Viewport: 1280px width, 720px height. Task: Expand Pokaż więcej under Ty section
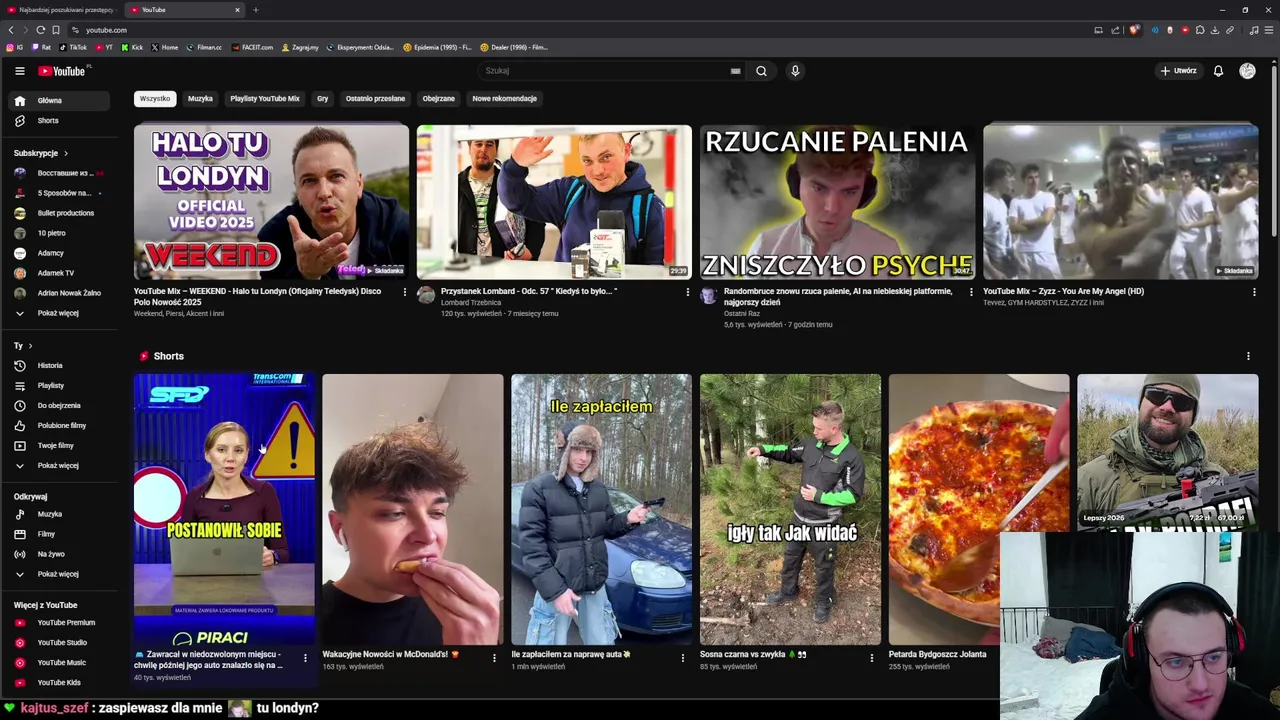click(x=59, y=465)
